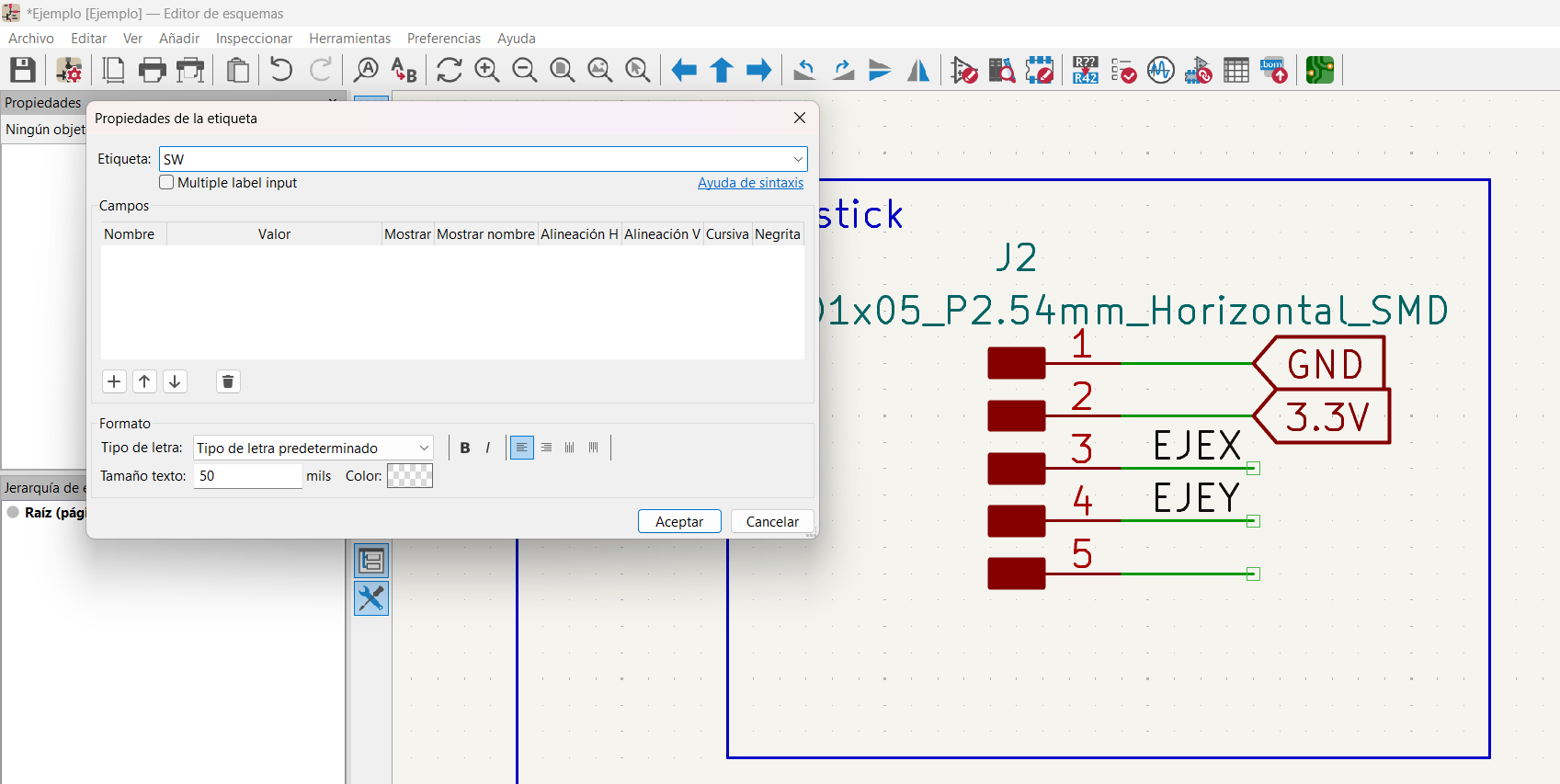
Task: Expand the Etiqueta combo box dropdown arrow
Action: pos(798,159)
